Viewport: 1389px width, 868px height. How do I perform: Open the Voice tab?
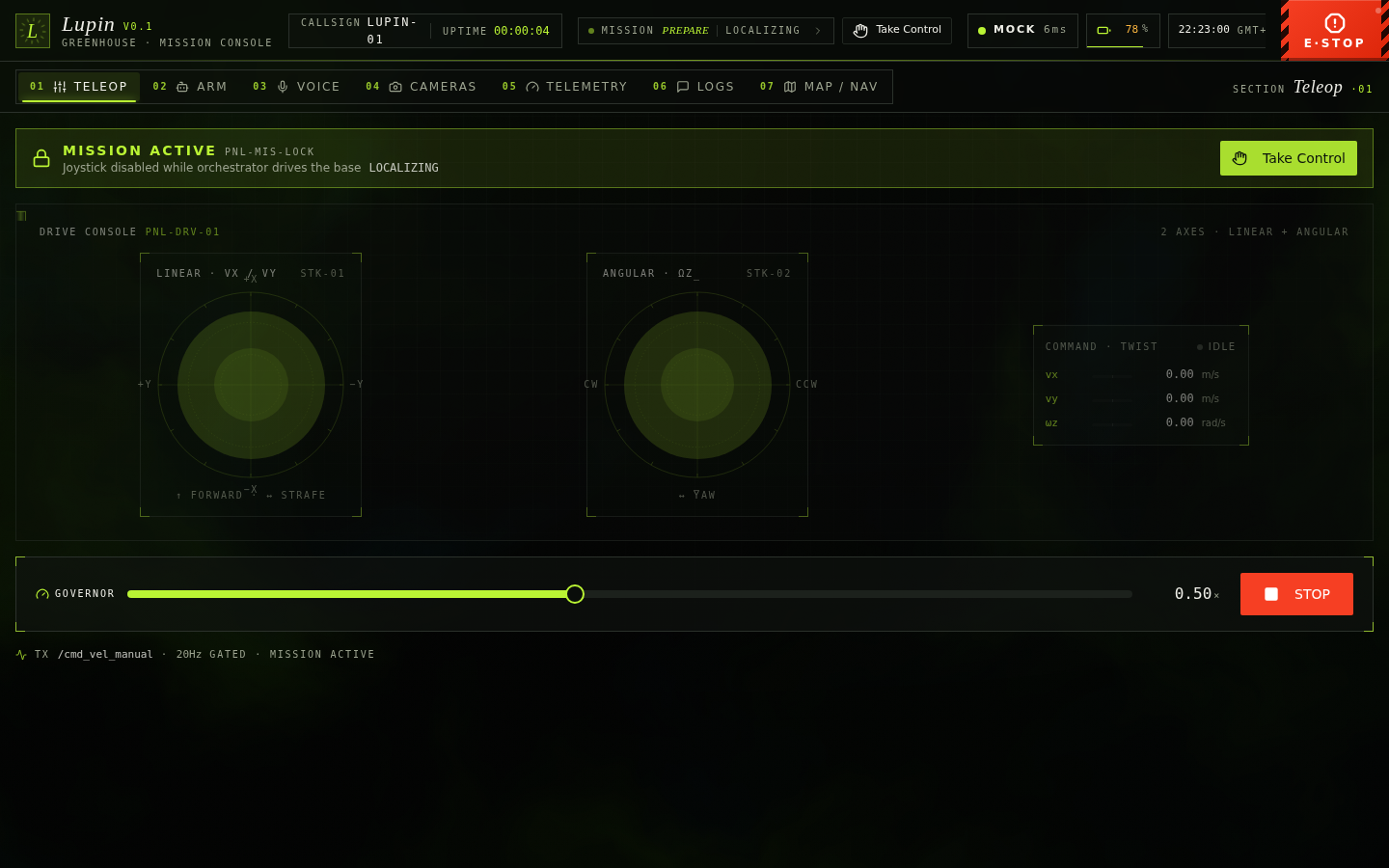coord(297,87)
